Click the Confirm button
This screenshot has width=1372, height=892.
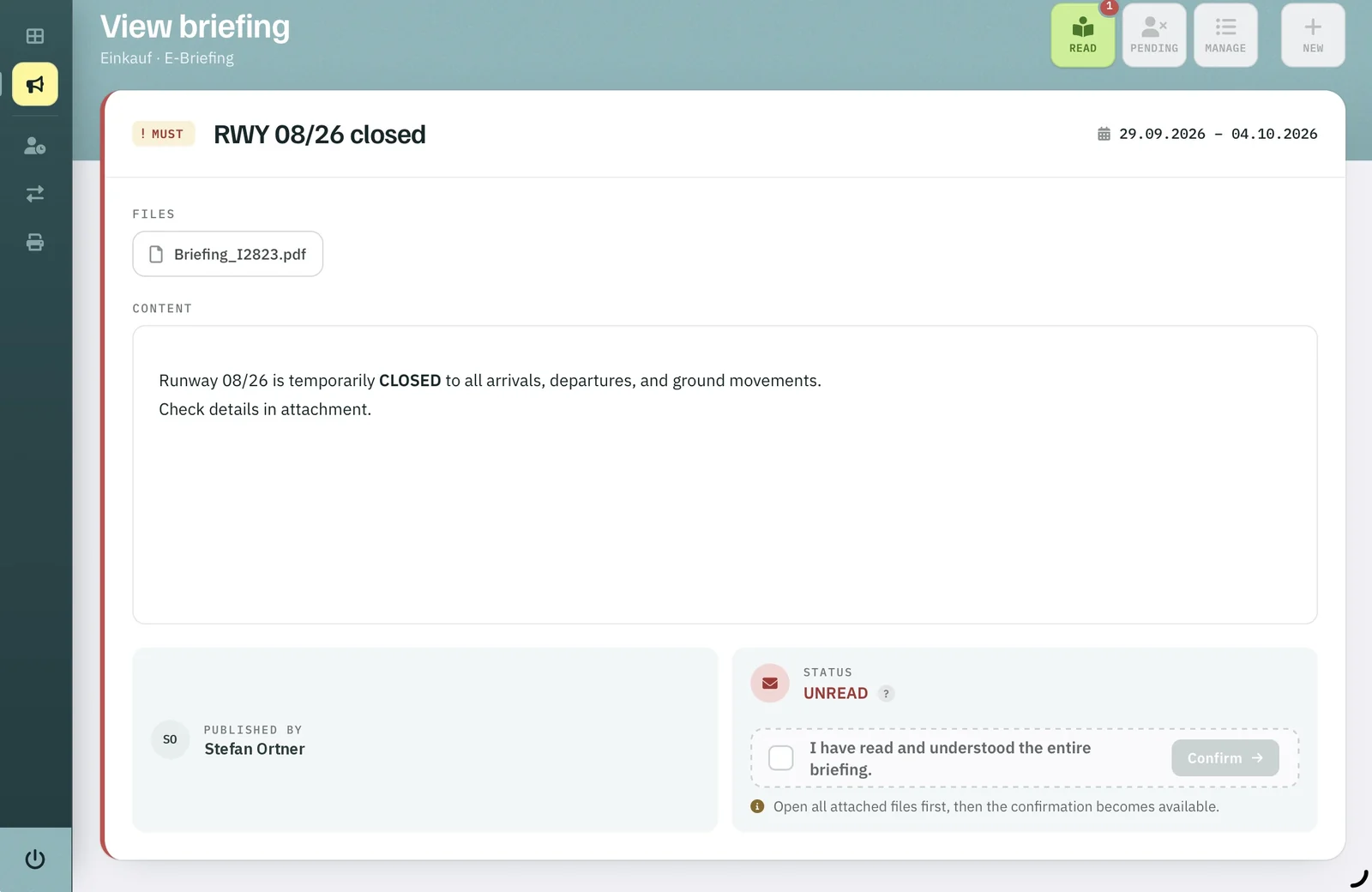tap(1225, 758)
